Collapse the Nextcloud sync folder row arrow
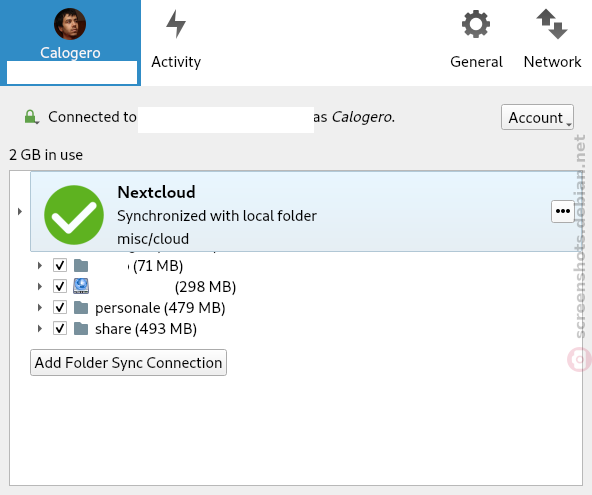The width and height of the screenshot is (592, 495). 20,211
